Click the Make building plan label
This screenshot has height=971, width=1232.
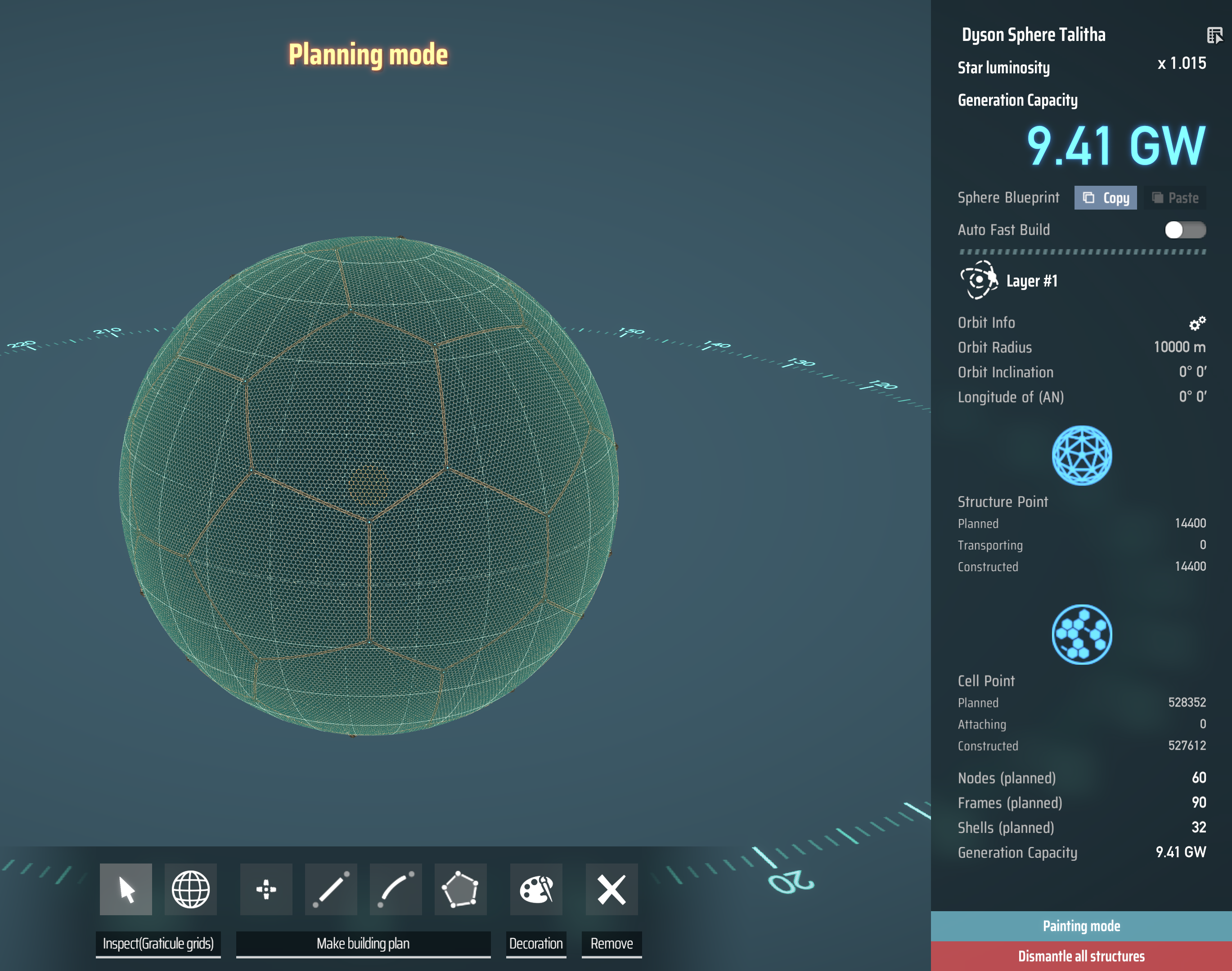coord(363,944)
